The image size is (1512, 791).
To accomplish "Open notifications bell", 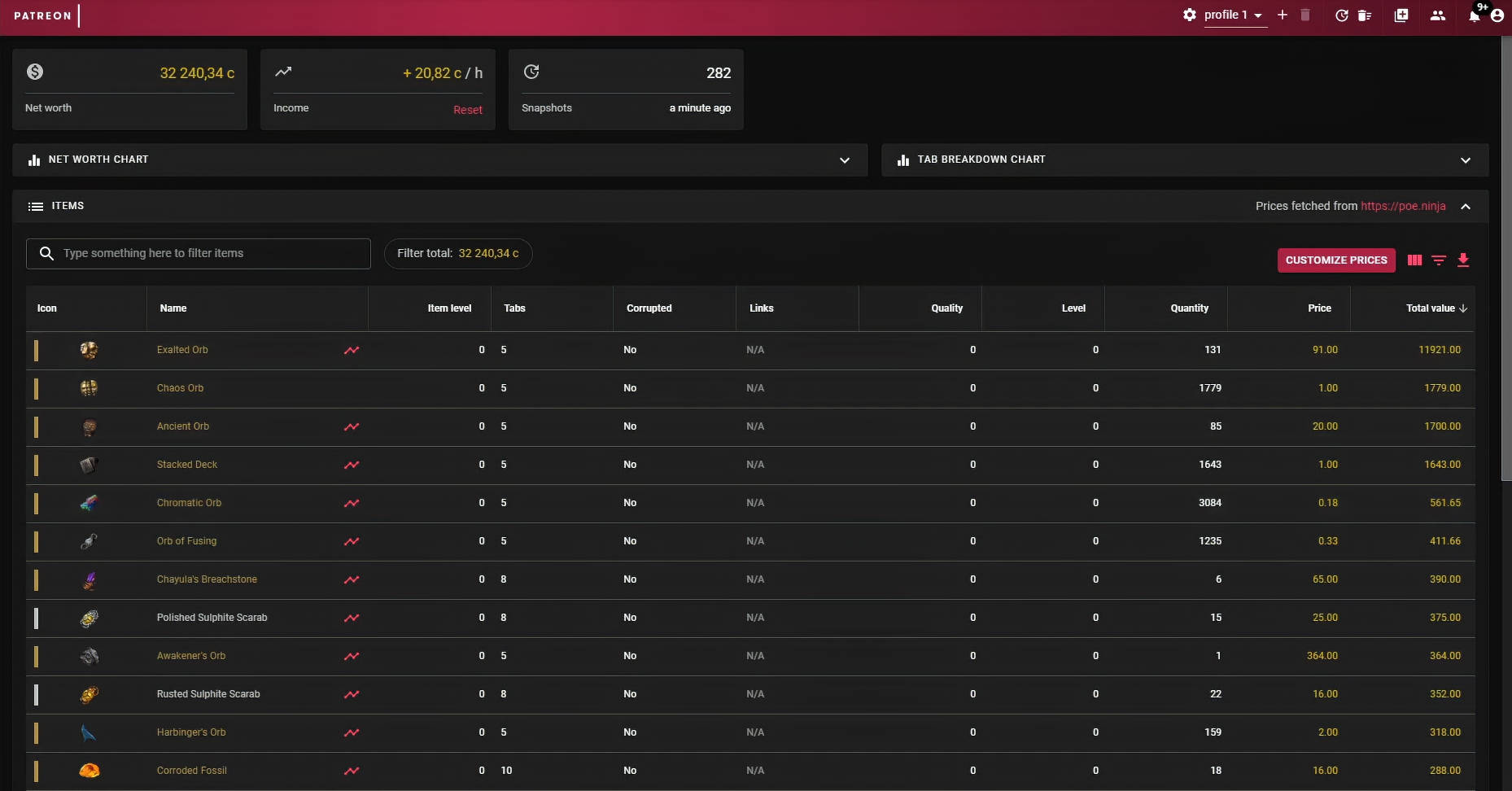I will click(x=1474, y=15).
